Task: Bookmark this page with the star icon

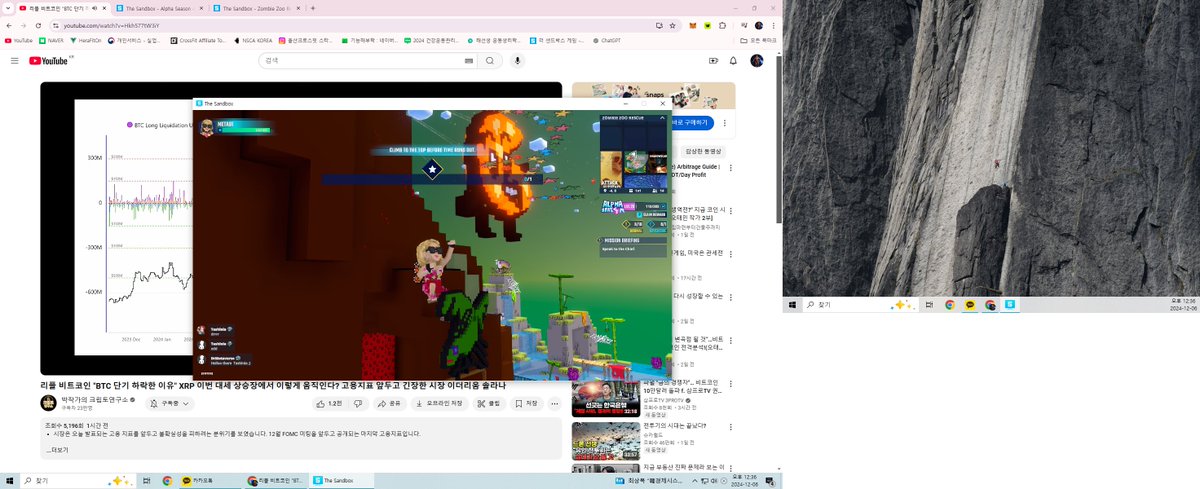Action: tap(672, 24)
